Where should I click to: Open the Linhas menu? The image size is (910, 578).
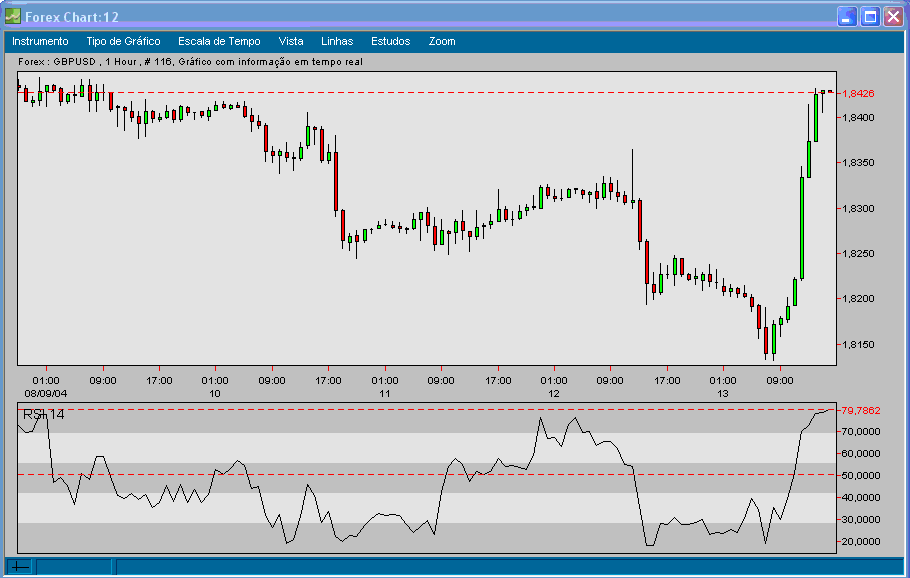[337, 41]
